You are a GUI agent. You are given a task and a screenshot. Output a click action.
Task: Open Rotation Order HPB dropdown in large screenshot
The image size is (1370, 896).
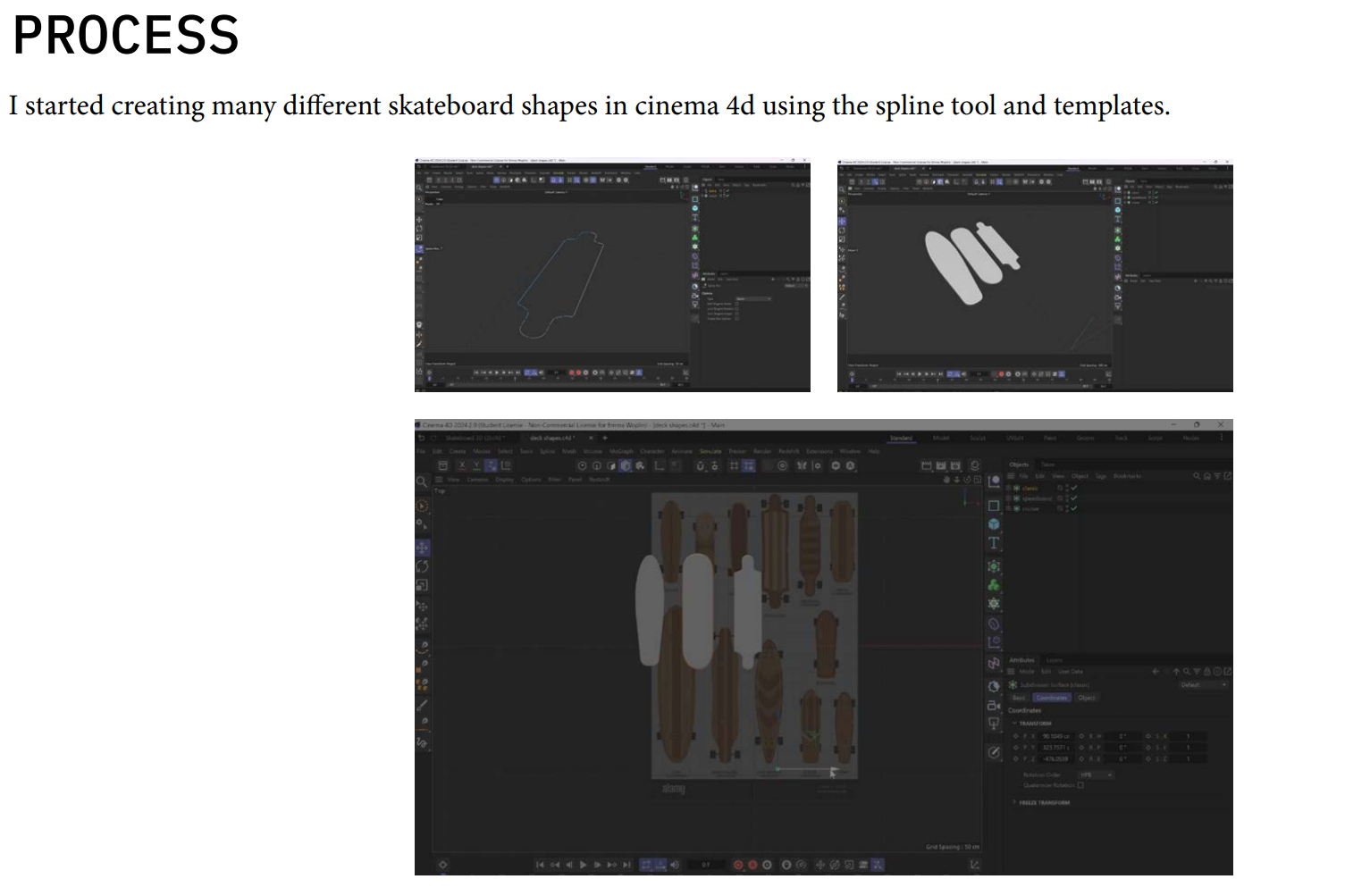(x=1096, y=775)
